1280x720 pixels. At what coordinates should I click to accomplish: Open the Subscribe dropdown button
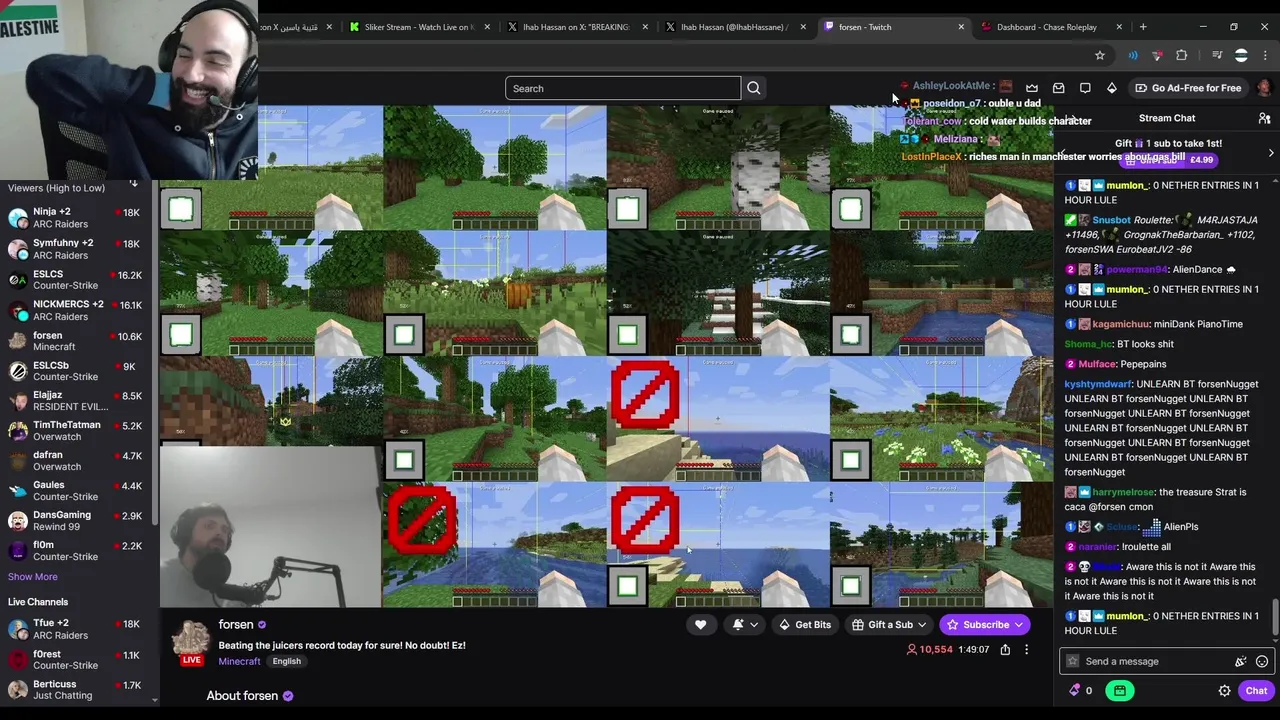click(986, 625)
